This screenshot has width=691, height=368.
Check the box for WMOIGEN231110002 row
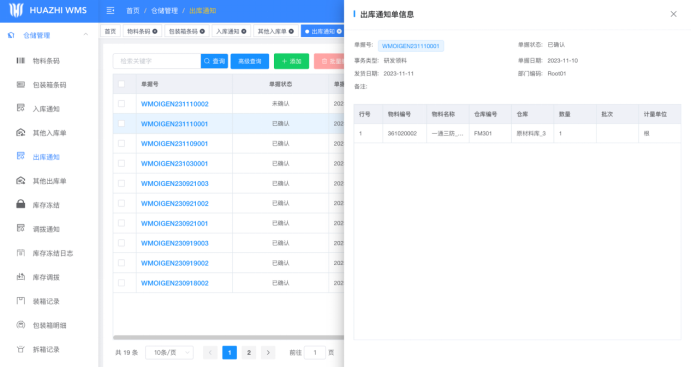point(121,104)
